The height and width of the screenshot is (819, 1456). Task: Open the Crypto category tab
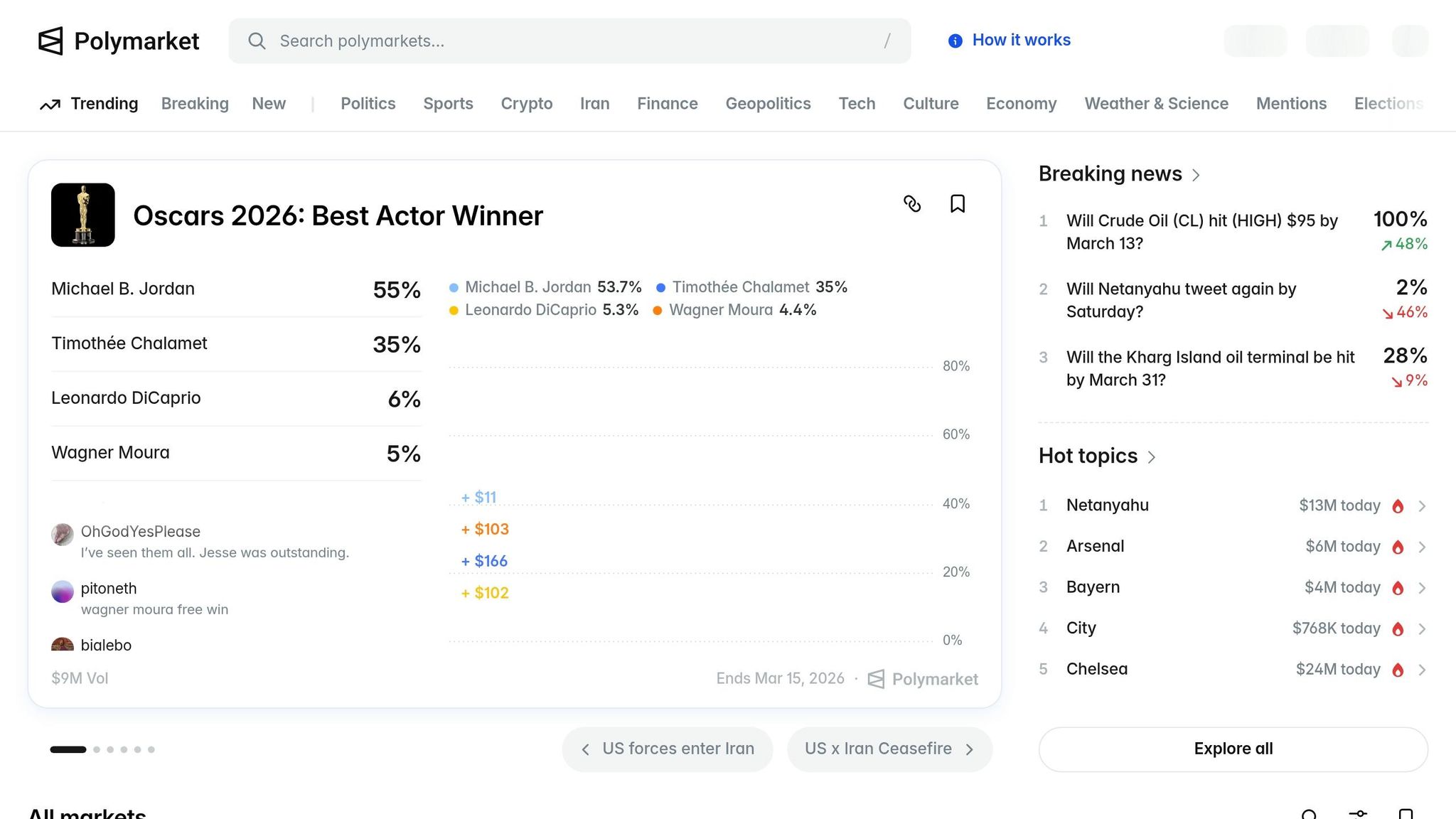[x=526, y=104]
